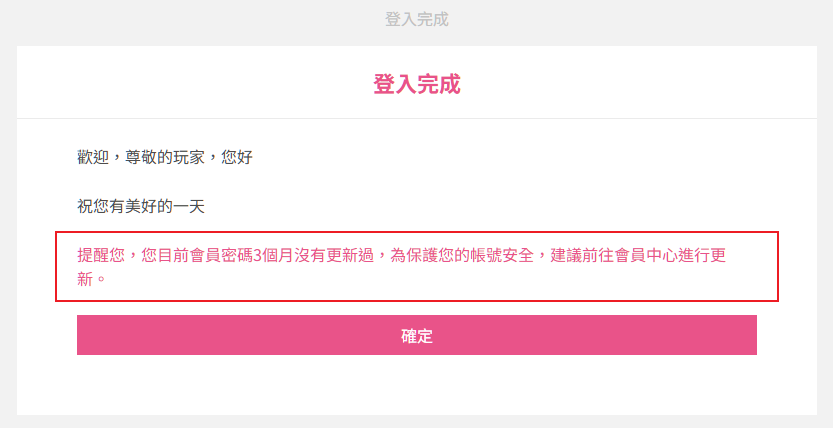Click the word 歡迎 at the greeting start

click(93, 157)
